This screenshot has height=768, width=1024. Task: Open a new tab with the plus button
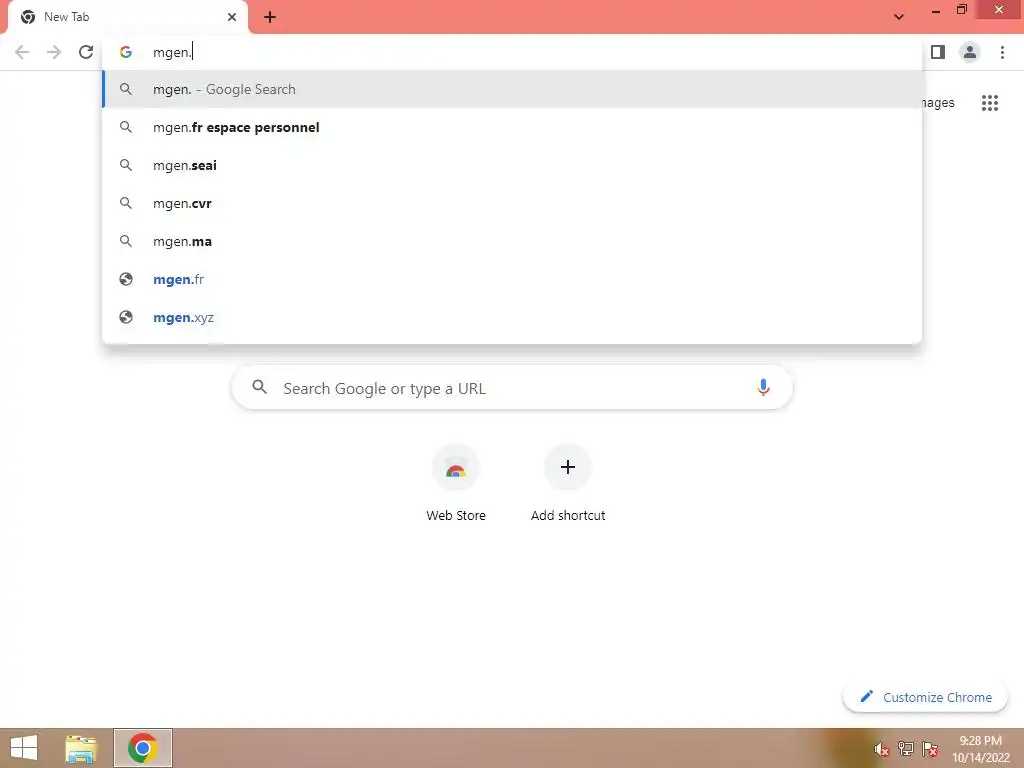click(x=270, y=17)
